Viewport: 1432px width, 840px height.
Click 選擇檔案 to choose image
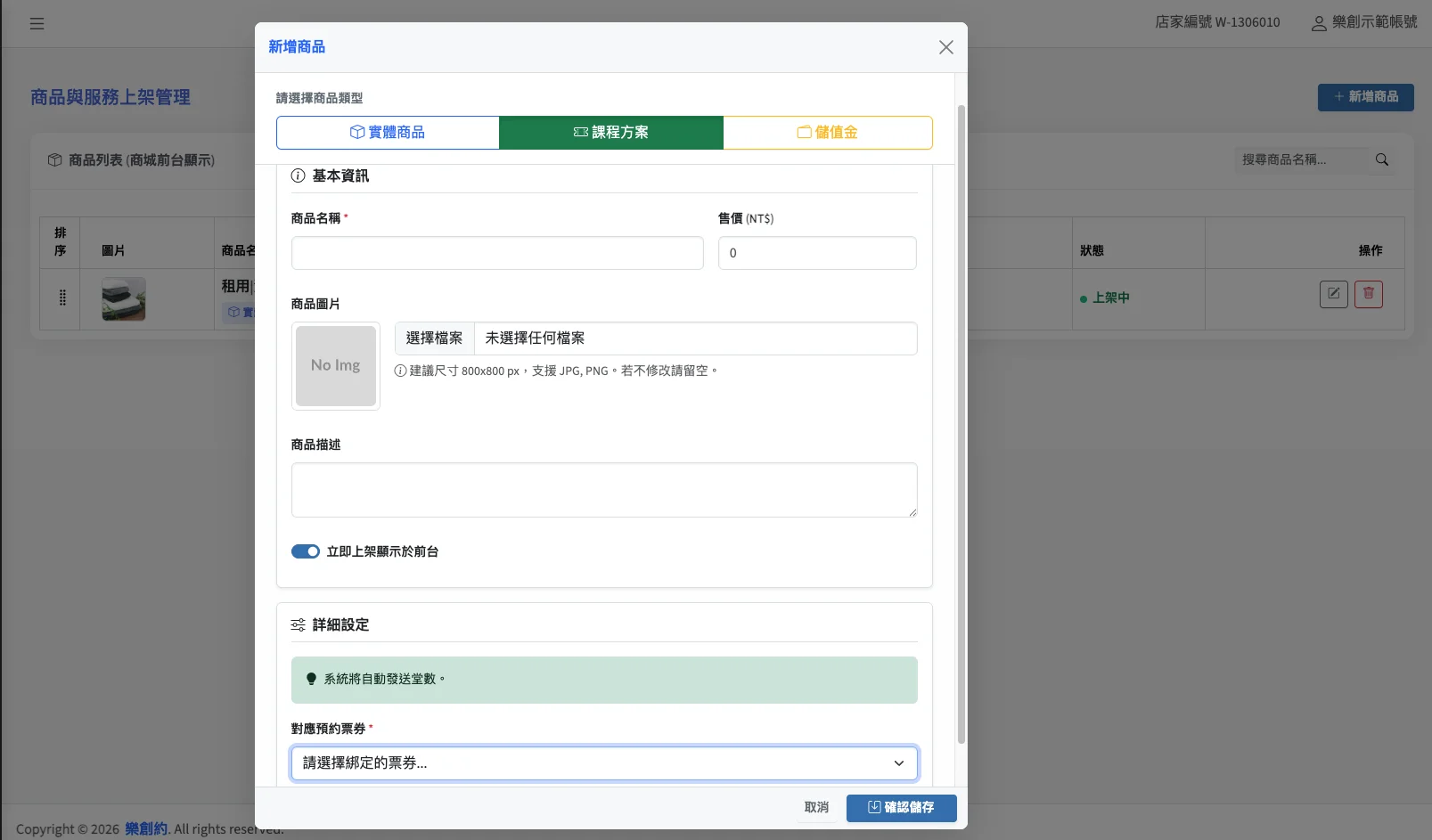(x=435, y=338)
